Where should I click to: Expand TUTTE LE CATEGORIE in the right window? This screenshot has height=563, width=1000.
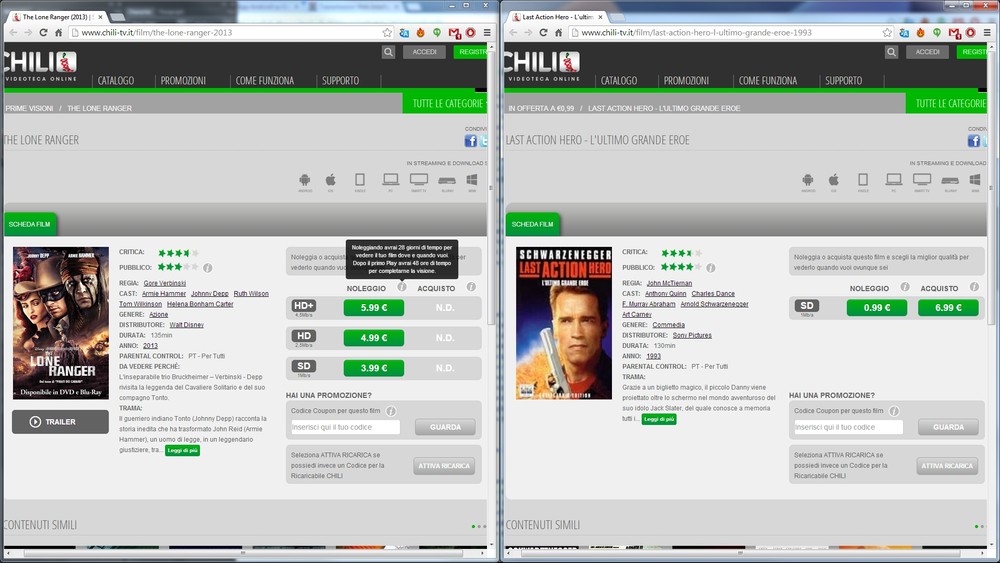[x=950, y=103]
